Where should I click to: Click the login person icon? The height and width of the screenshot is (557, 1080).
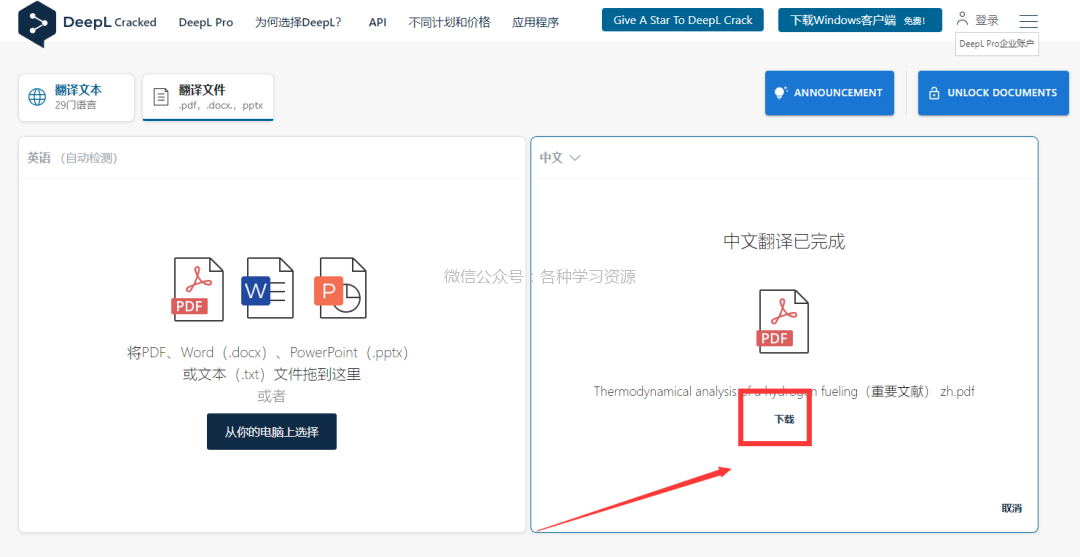point(963,19)
